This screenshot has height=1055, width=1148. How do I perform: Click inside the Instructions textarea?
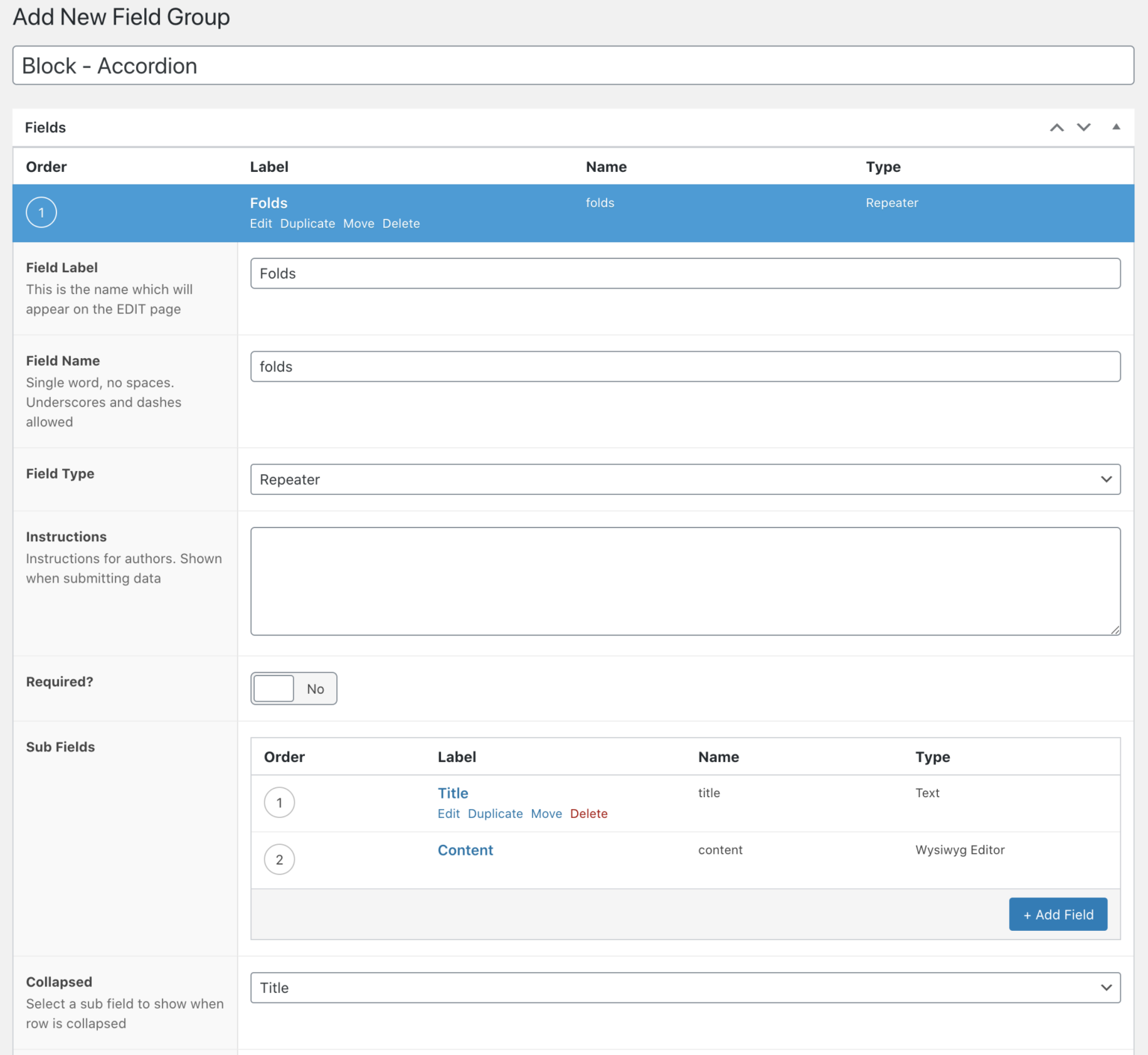point(685,581)
